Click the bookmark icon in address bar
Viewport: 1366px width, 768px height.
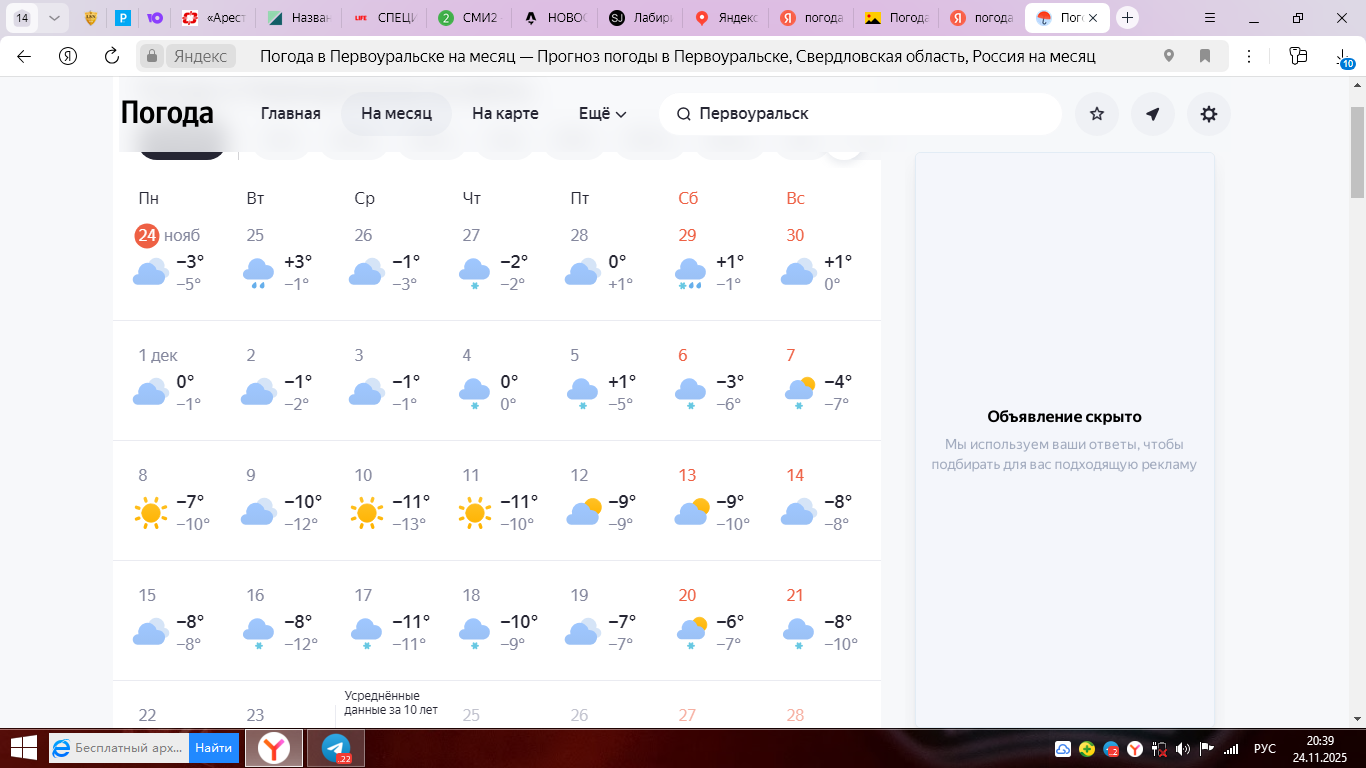click(x=1205, y=56)
